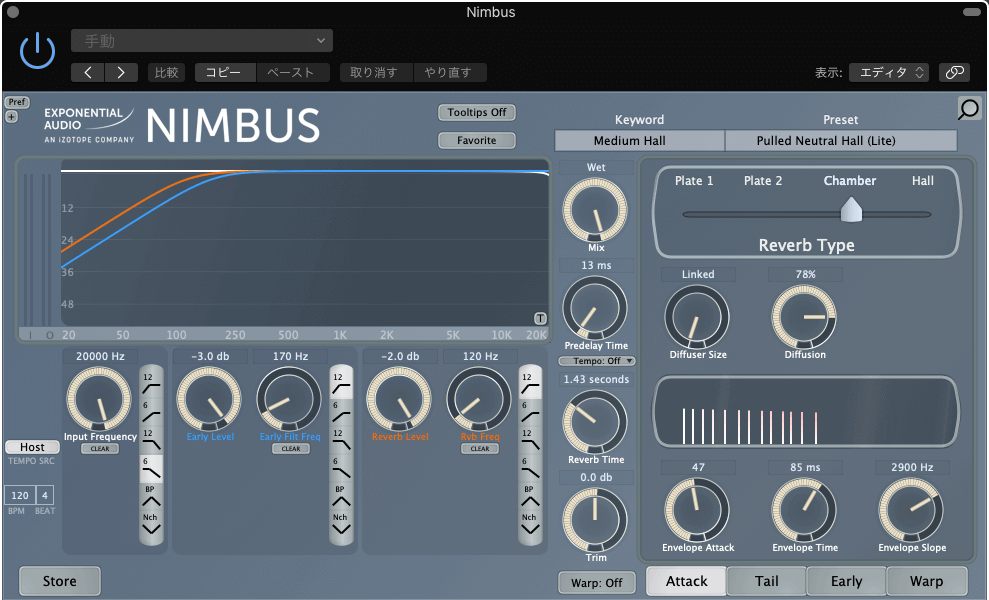Select BP band-pass on input filter
This screenshot has width=989, height=600.
tap(151, 497)
